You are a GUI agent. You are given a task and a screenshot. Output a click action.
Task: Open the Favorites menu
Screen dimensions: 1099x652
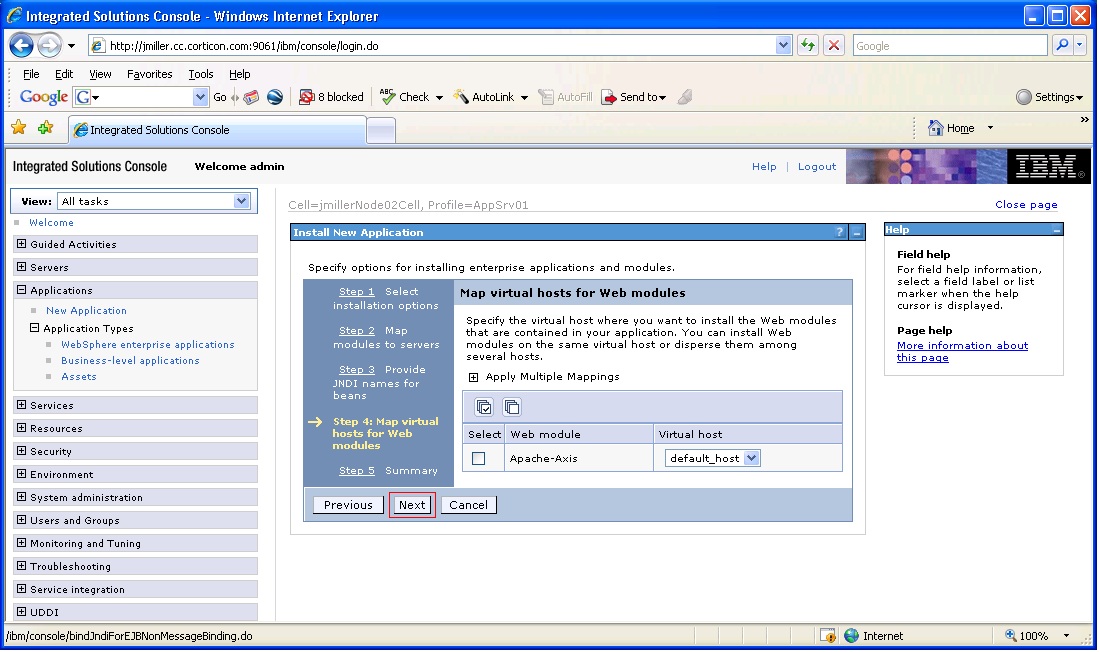coord(149,74)
